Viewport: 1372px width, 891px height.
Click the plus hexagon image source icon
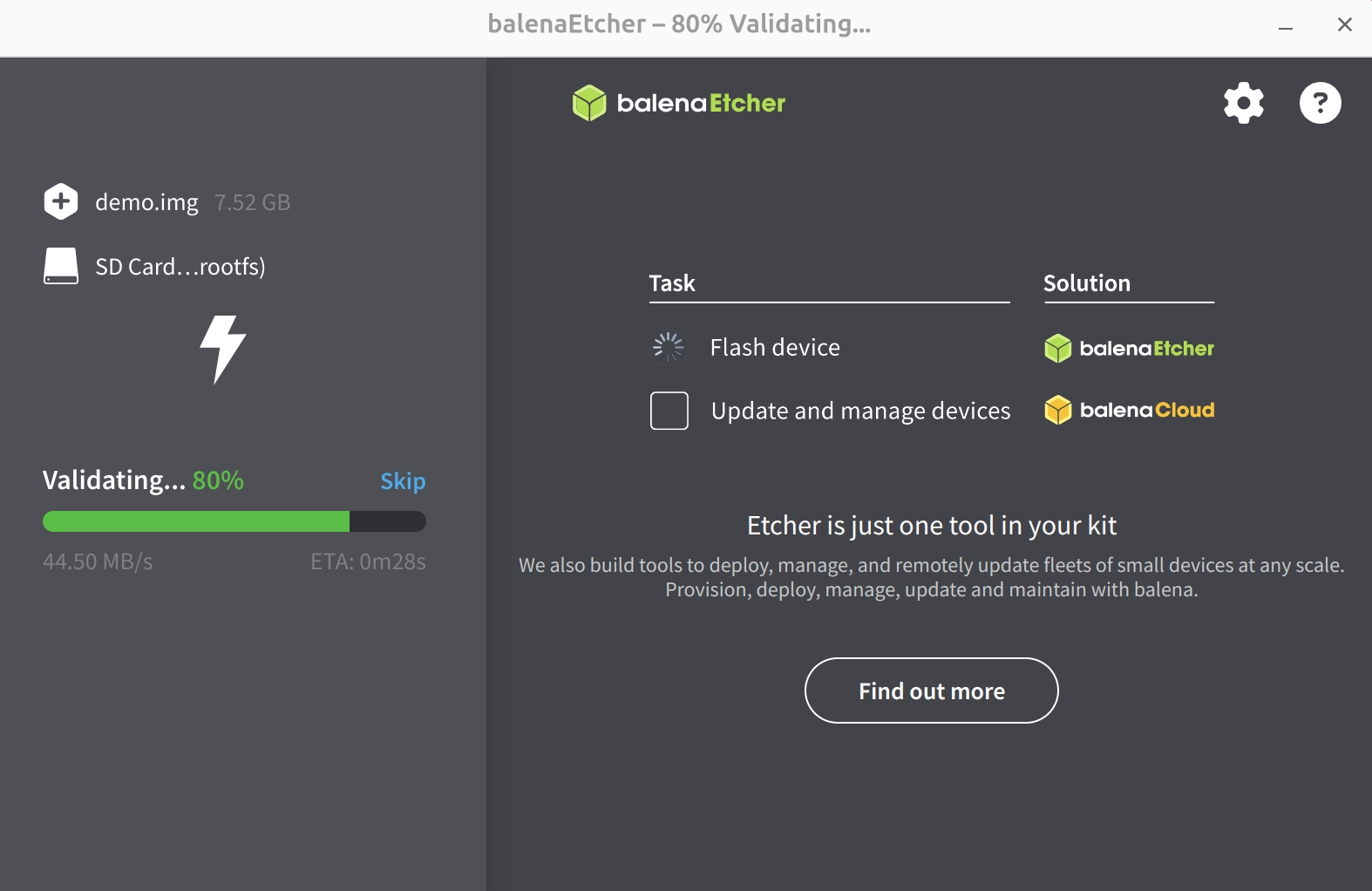click(61, 201)
